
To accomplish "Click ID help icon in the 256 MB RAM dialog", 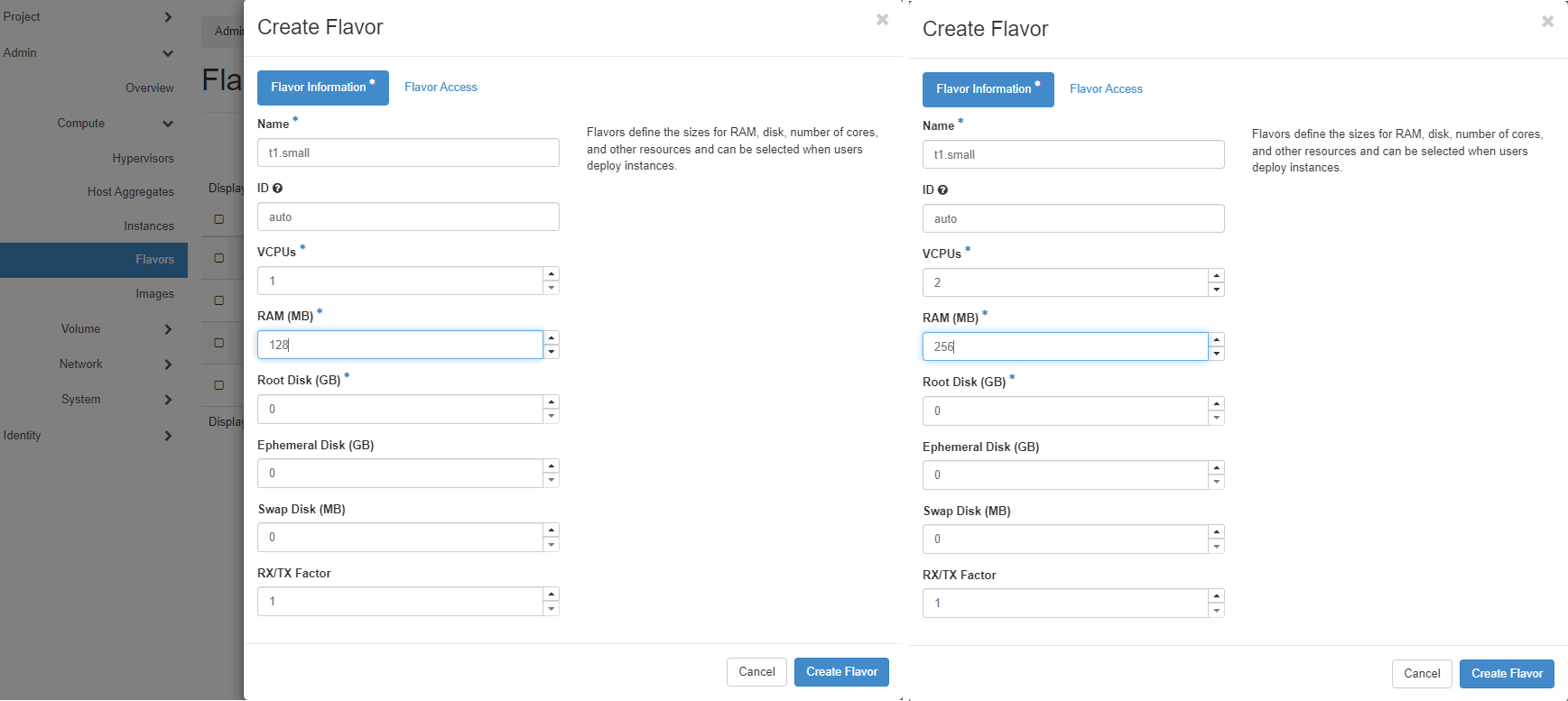I will tap(943, 190).
